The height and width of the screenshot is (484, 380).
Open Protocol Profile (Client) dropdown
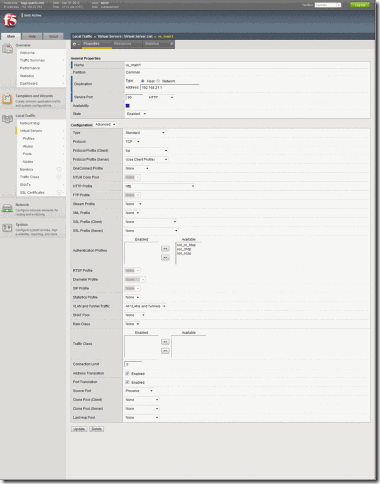[146, 151]
